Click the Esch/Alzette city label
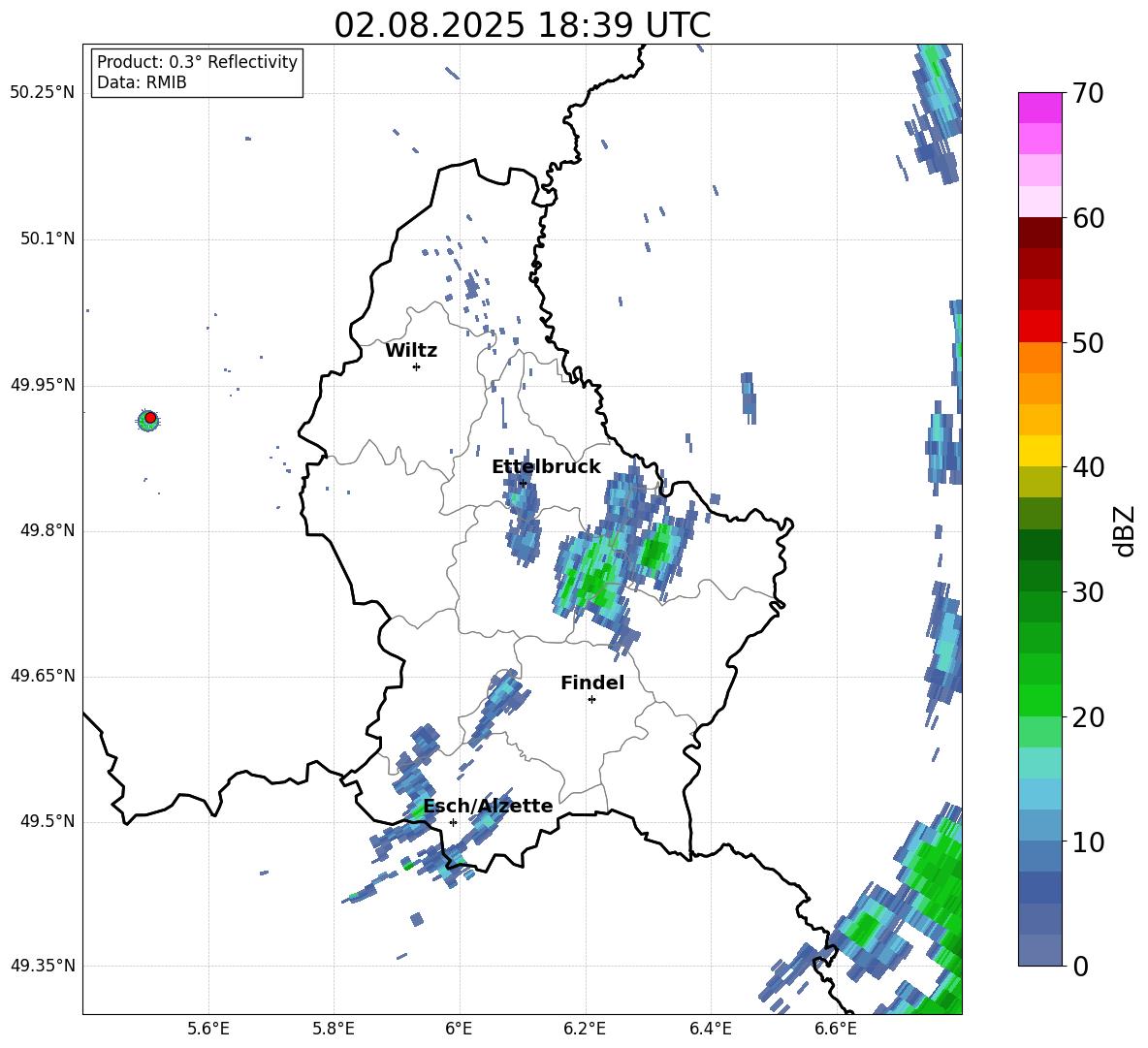The height and width of the screenshot is (1048, 1148). click(x=489, y=806)
